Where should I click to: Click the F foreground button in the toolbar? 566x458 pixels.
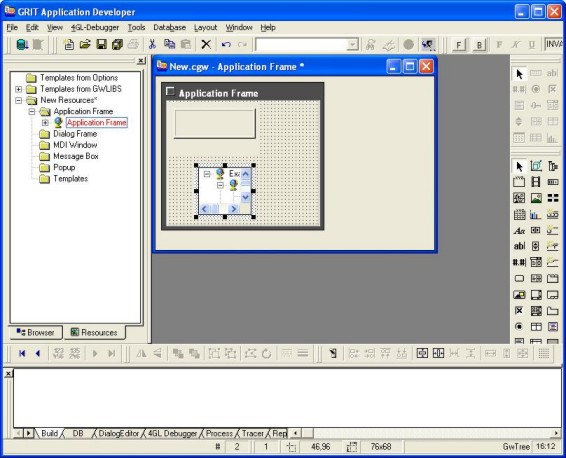459,45
